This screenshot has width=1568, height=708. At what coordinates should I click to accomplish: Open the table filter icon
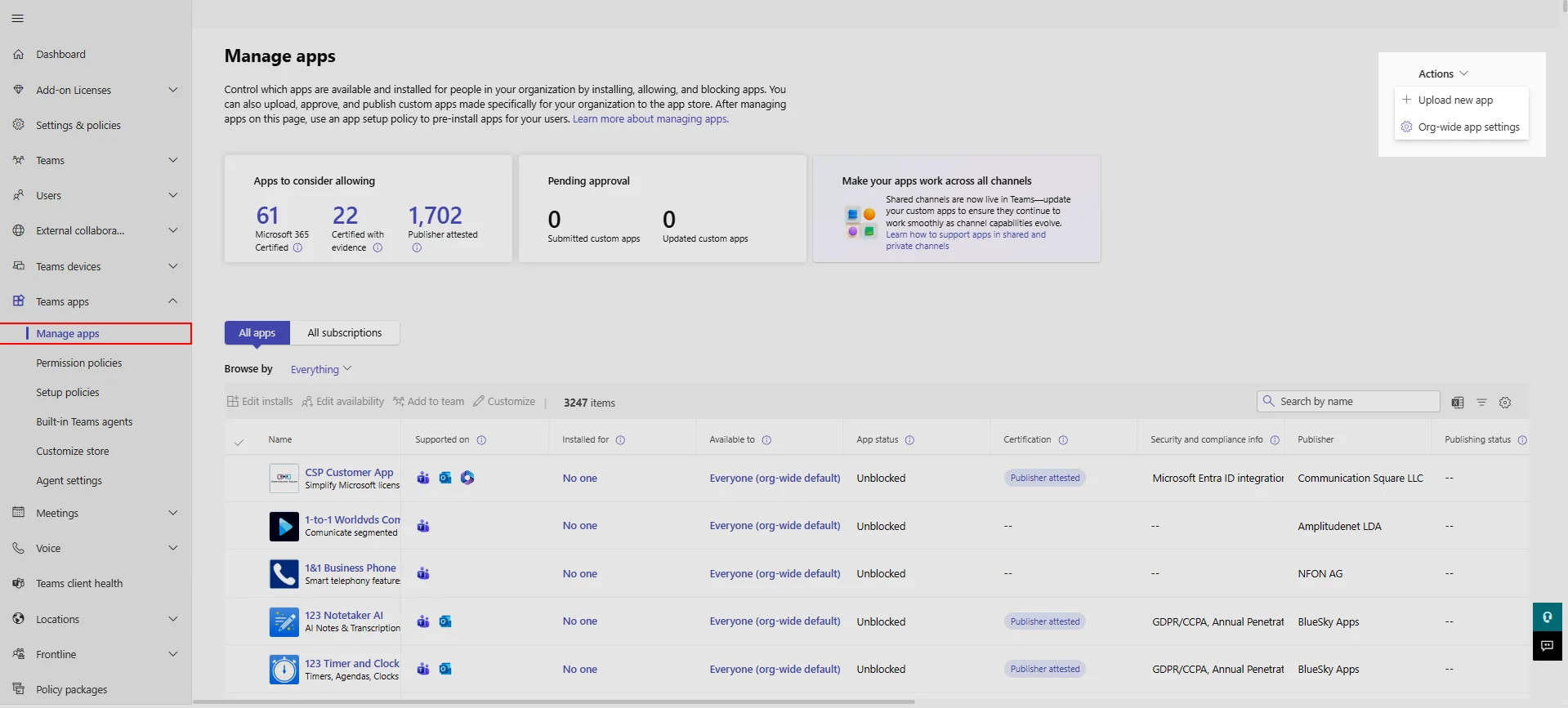pyautogui.click(x=1481, y=403)
